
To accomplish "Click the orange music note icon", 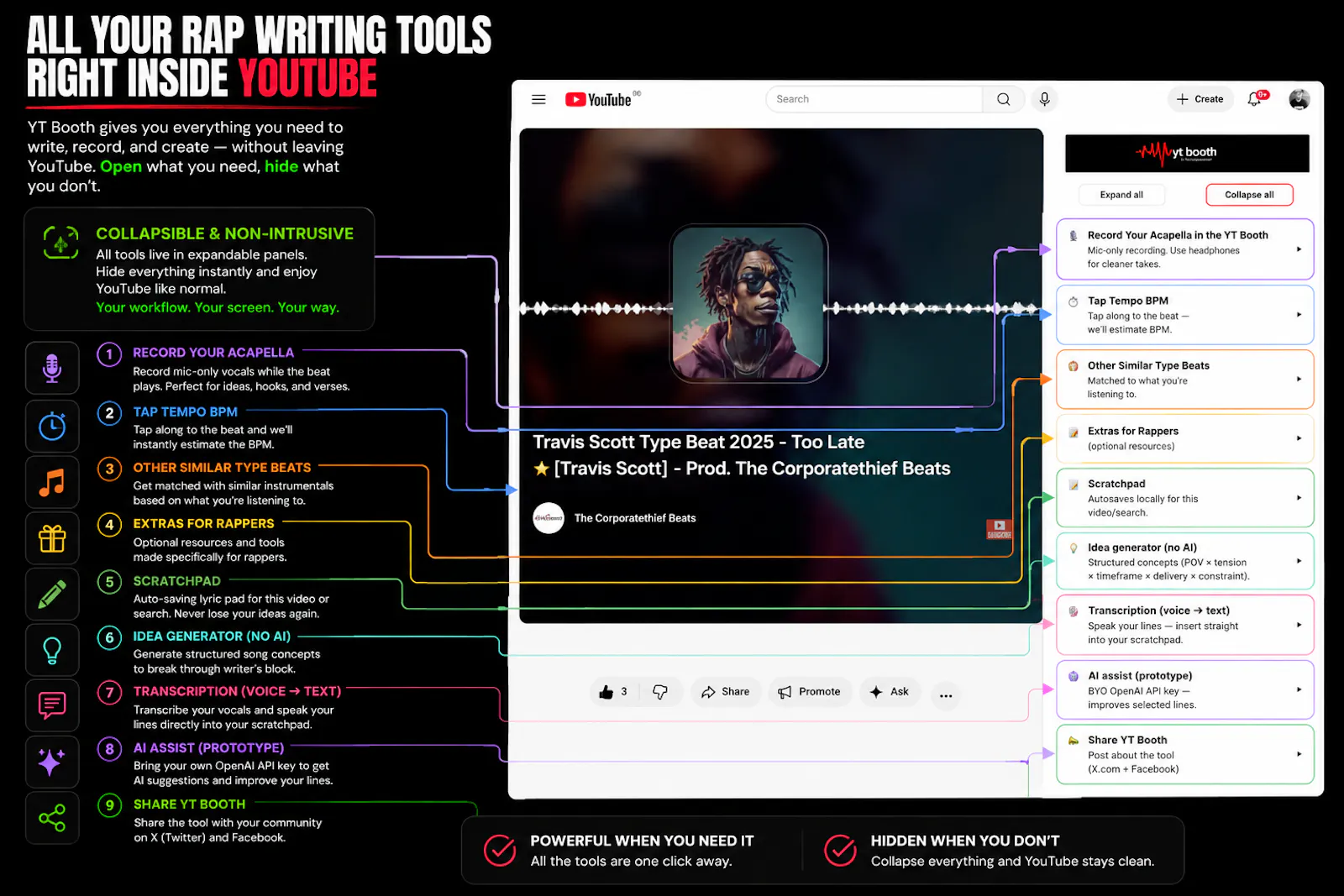I will pyautogui.click(x=52, y=482).
